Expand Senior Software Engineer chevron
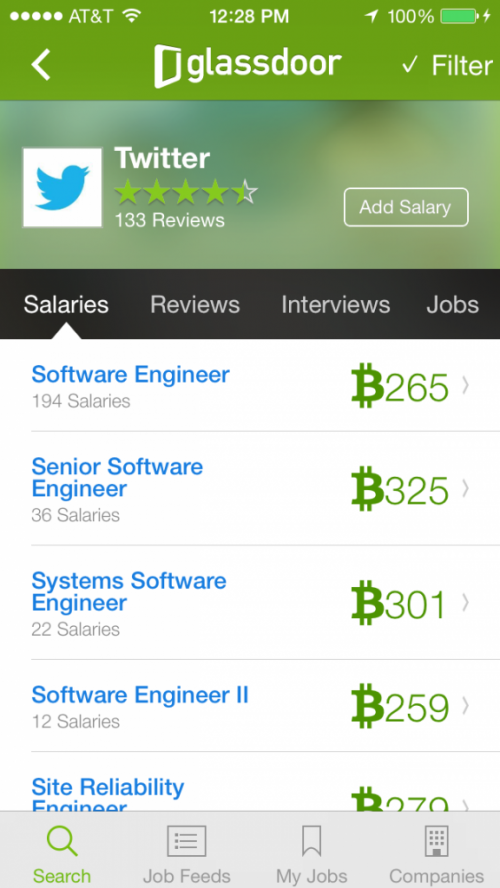The image size is (500, 888). [465, 488]
